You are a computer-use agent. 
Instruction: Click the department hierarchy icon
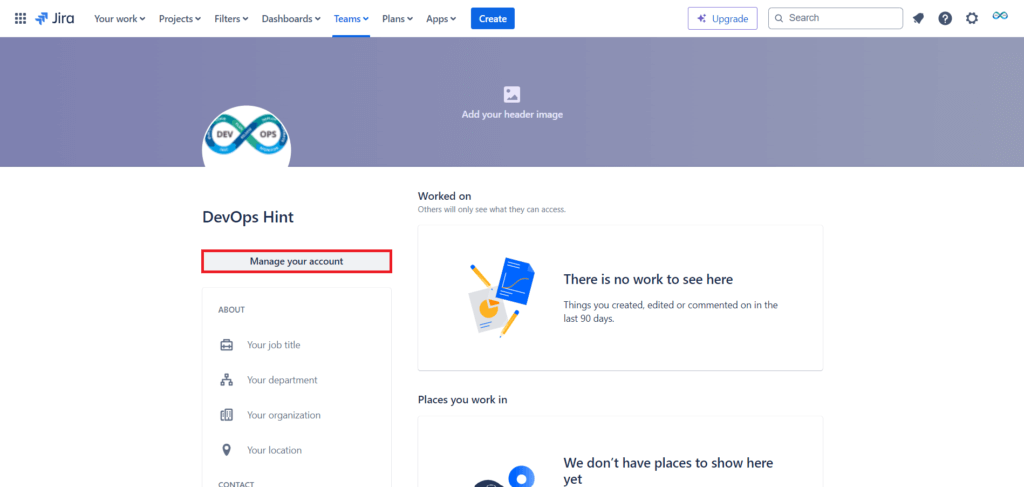227,380
